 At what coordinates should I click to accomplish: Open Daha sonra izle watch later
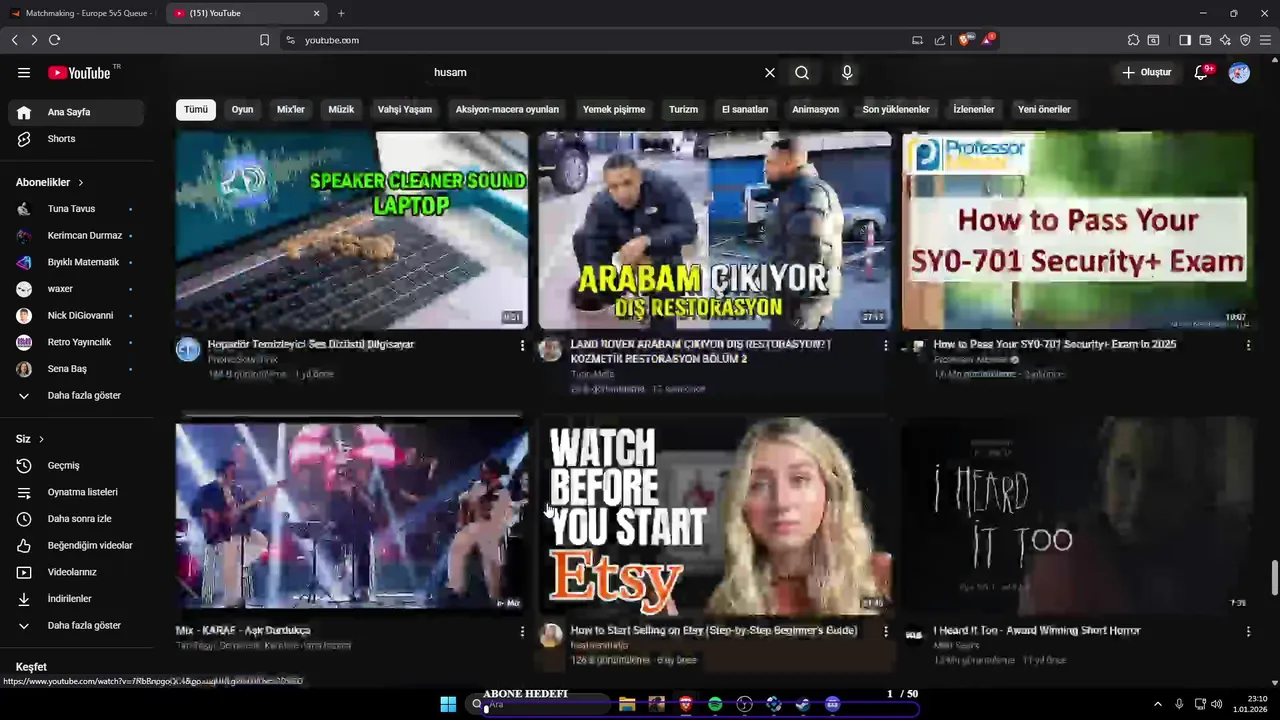click(x=76, y=519)
